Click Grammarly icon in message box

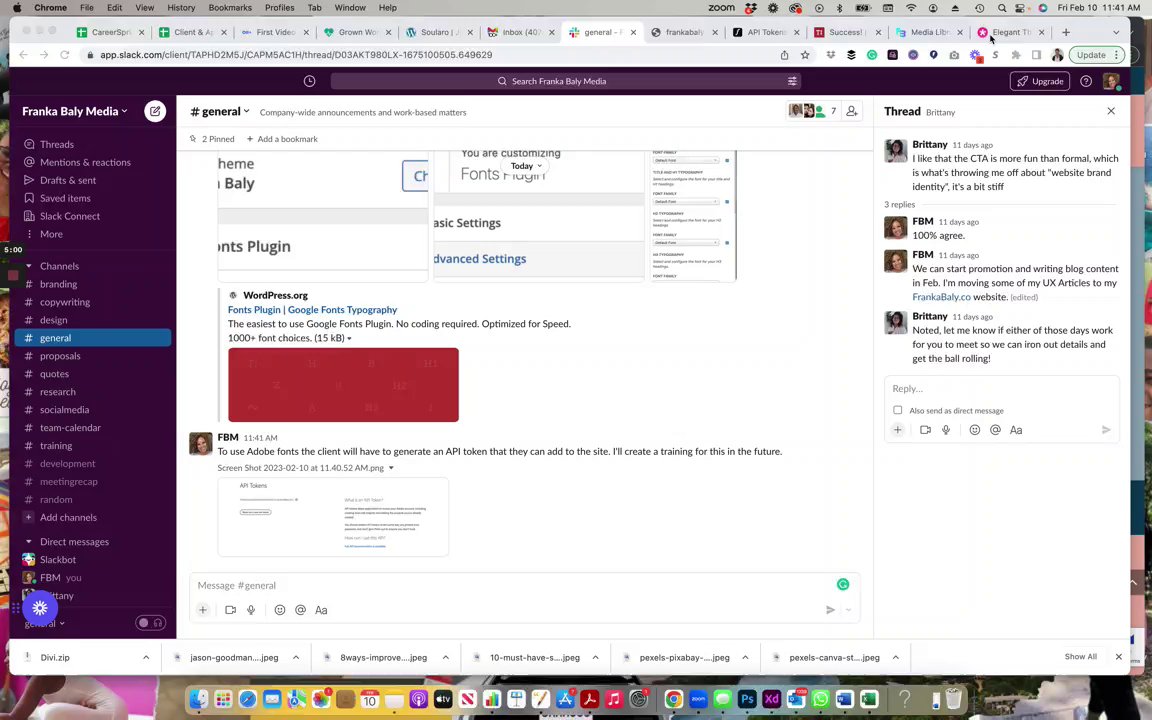pyautogui.click(x=843, y=584)
